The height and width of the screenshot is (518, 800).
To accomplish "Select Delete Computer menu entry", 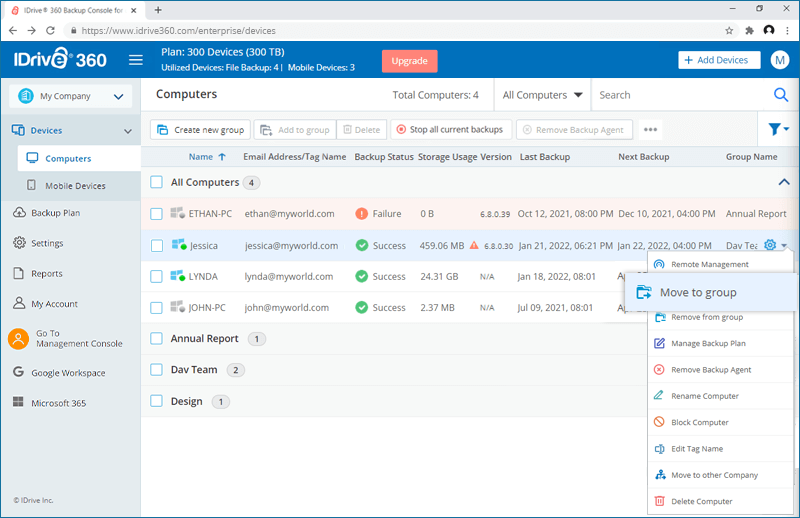I will 720,501.
